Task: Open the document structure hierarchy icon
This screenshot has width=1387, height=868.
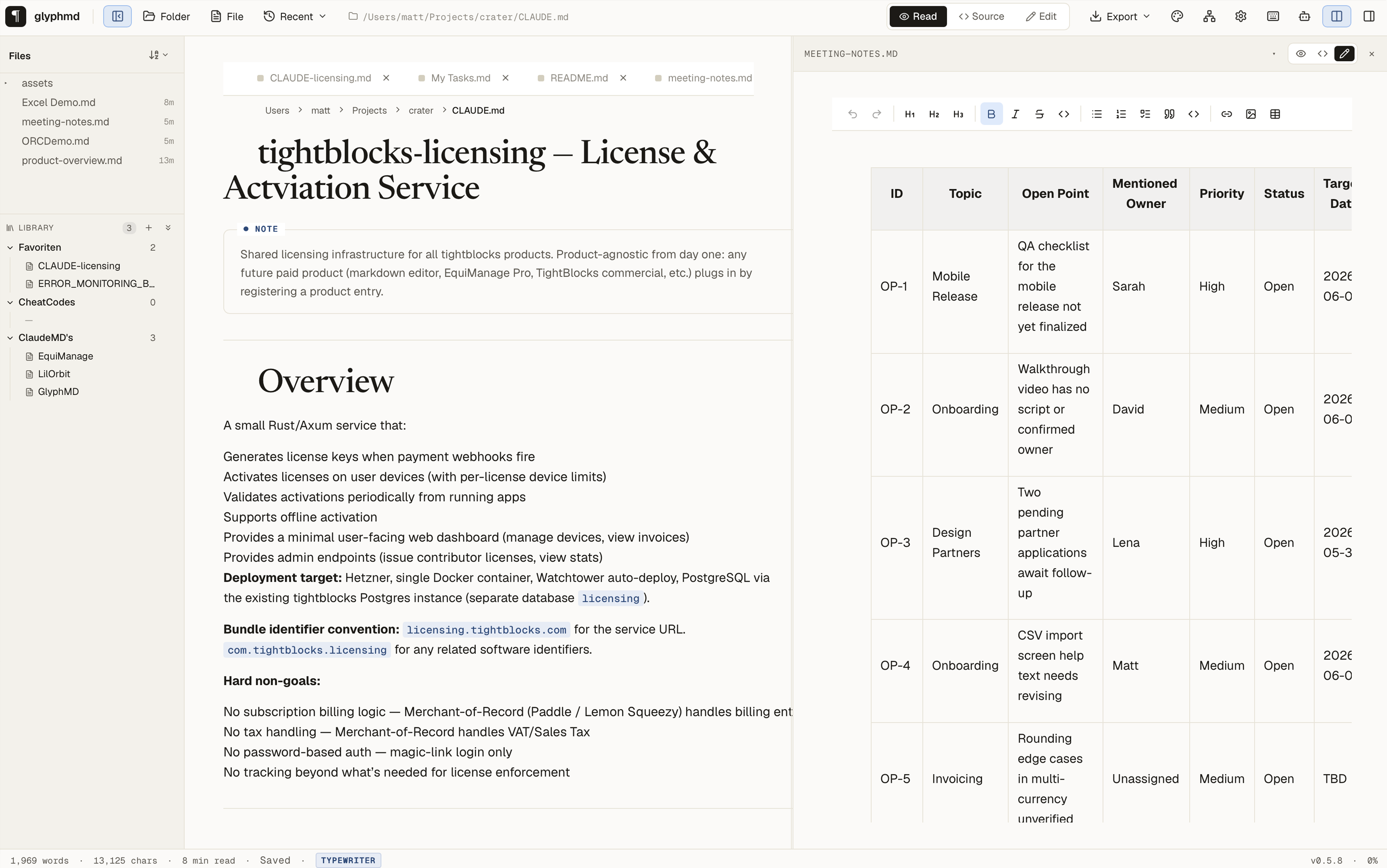Action: coord(1209,17)
